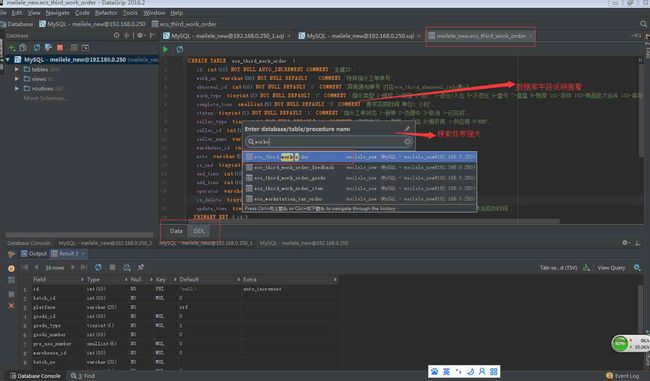Open the Refactor menu

click(106, 13)
